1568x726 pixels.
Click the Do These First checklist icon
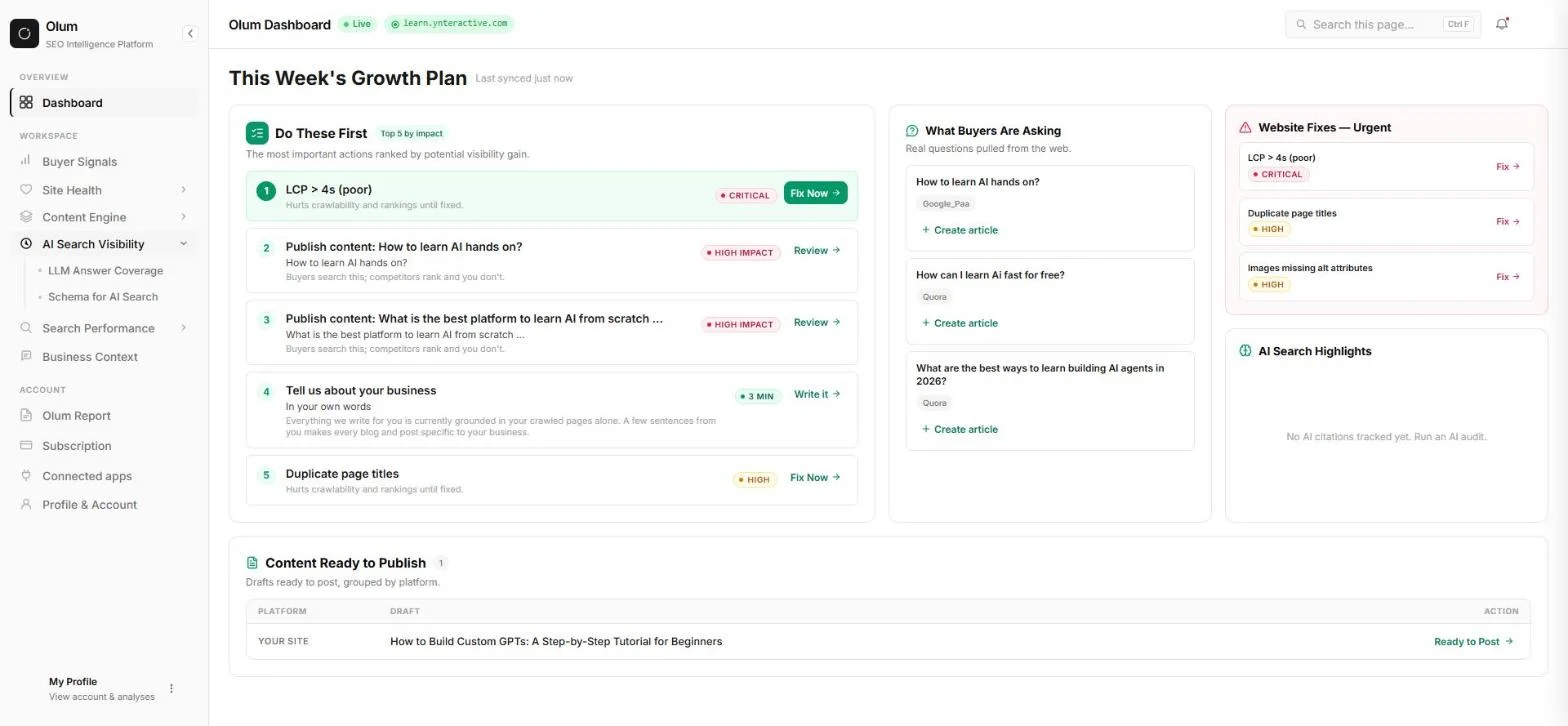pos(257,133)
